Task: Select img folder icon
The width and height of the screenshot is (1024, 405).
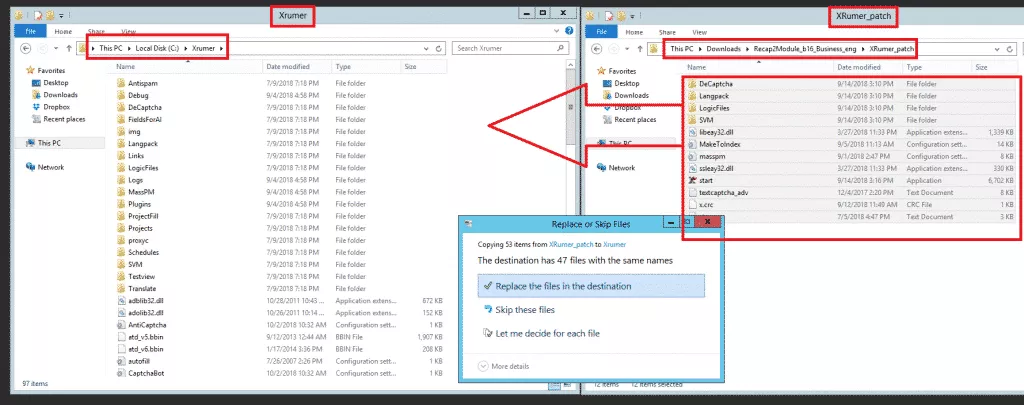Action: click(x=121, y=131)
